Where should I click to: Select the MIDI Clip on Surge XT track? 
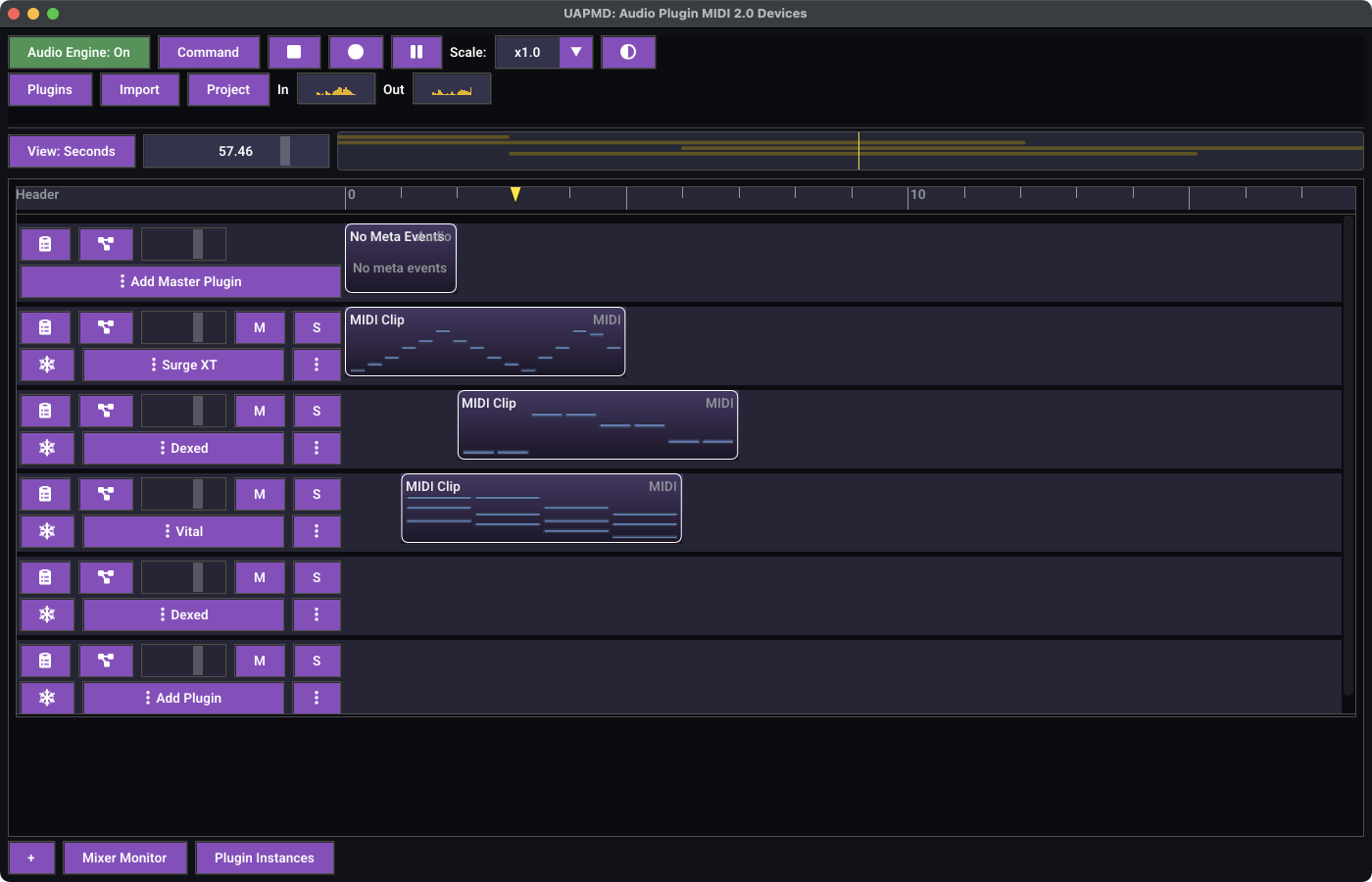pyautogui.click(x=485, y=341)
